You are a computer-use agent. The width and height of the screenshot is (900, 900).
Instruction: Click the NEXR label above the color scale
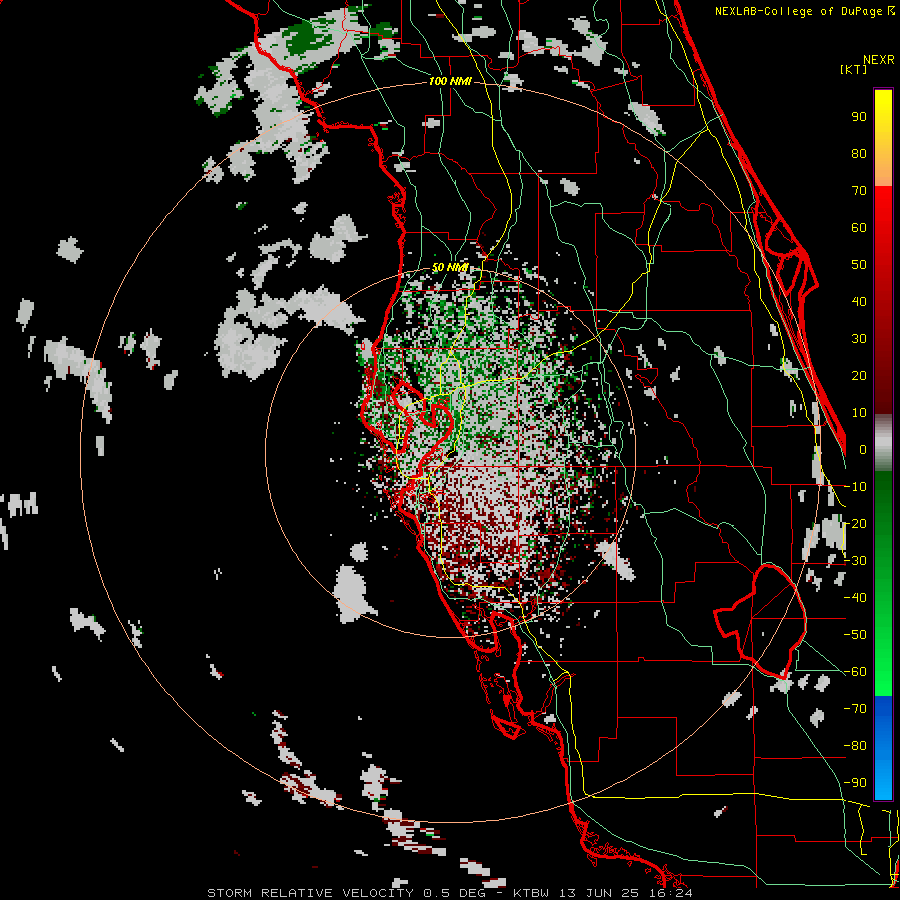[x=879, y=60]
